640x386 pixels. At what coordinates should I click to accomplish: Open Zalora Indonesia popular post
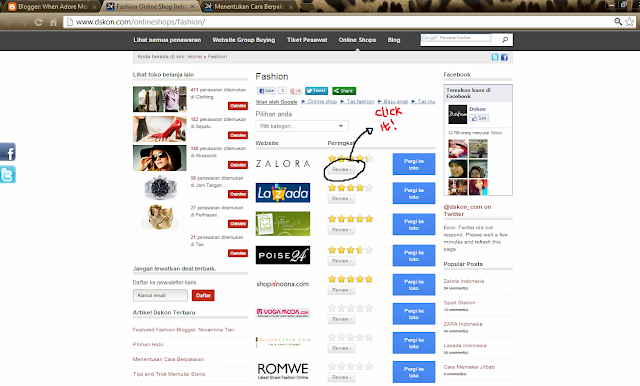tap(464, 281)
